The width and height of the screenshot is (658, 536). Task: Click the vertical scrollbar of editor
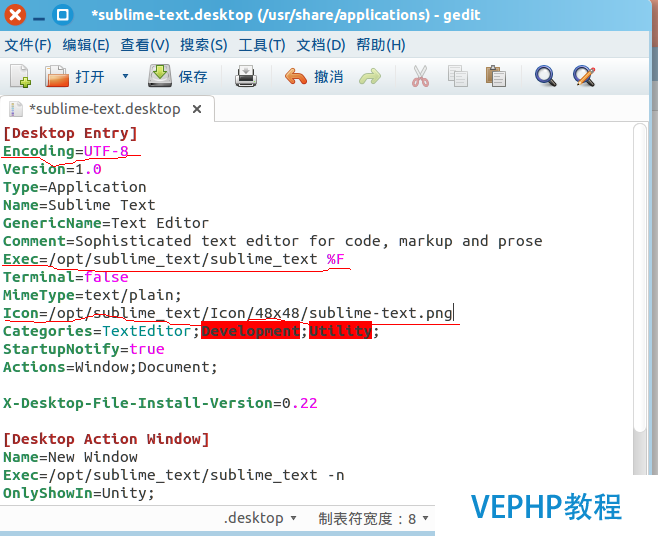coord(640,277)
